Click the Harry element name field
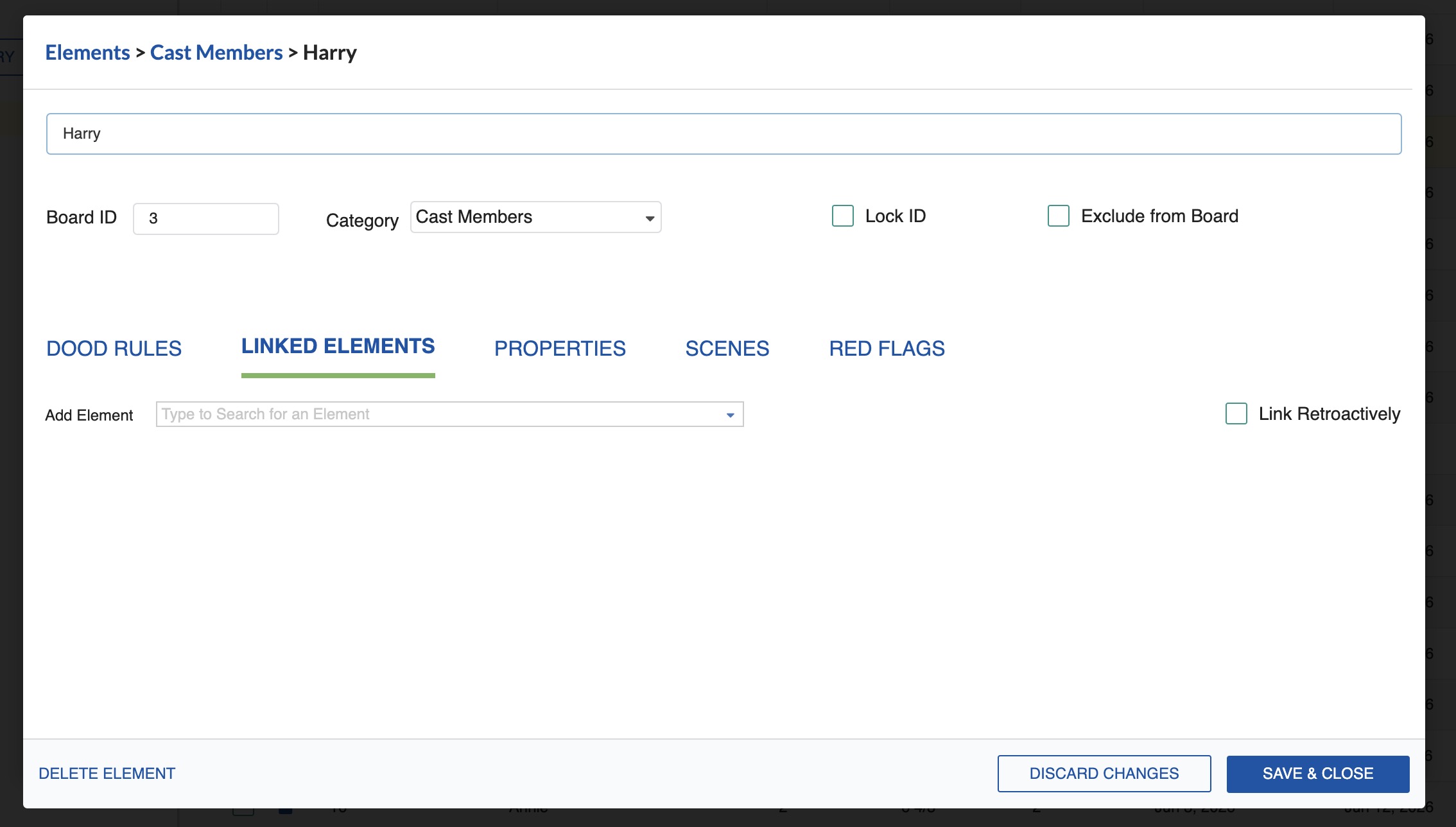 tap(723, 134)
